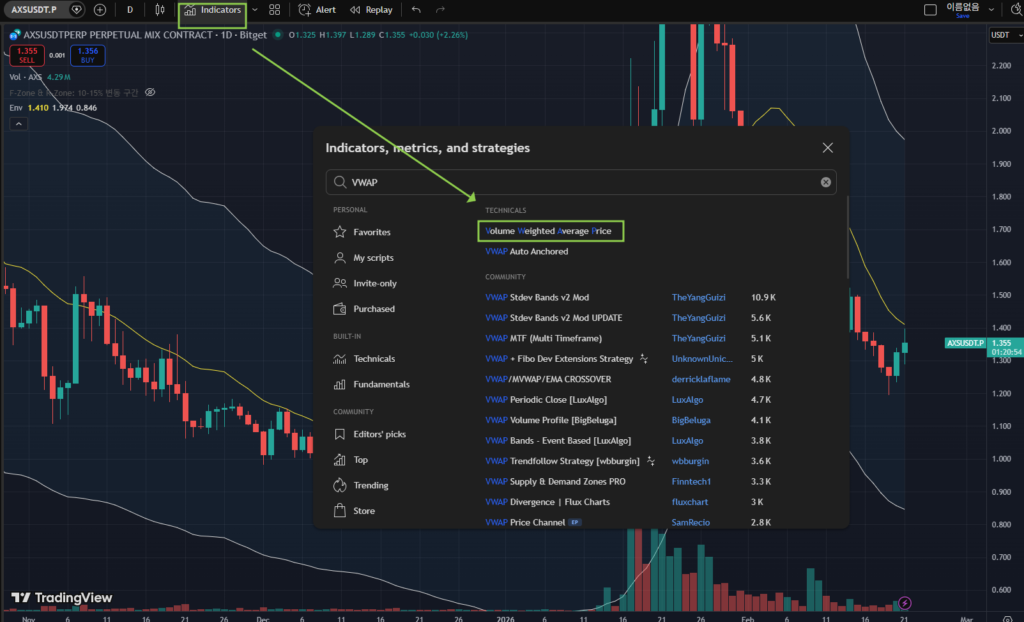Toggle F-Zone indicator visibility eye
This screenshot has height=622, width=1024.
(150, 92)
